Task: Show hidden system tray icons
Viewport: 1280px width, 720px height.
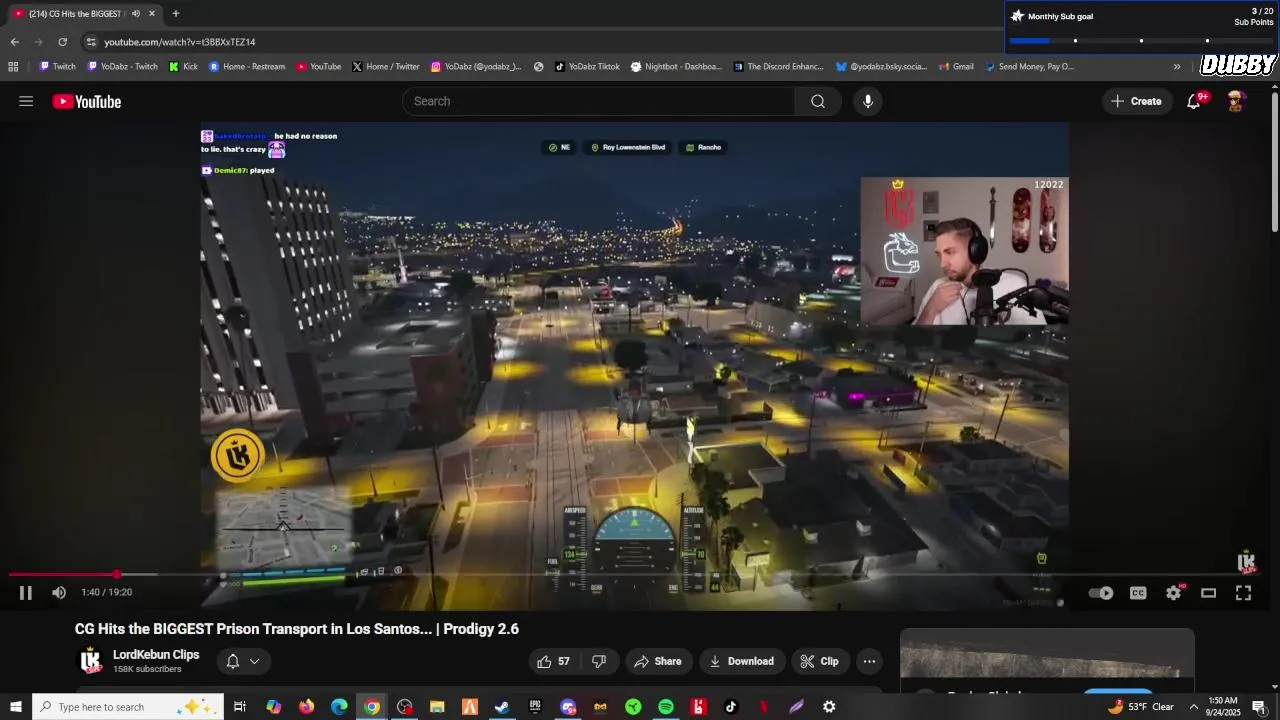Action: coord(1193,707)
